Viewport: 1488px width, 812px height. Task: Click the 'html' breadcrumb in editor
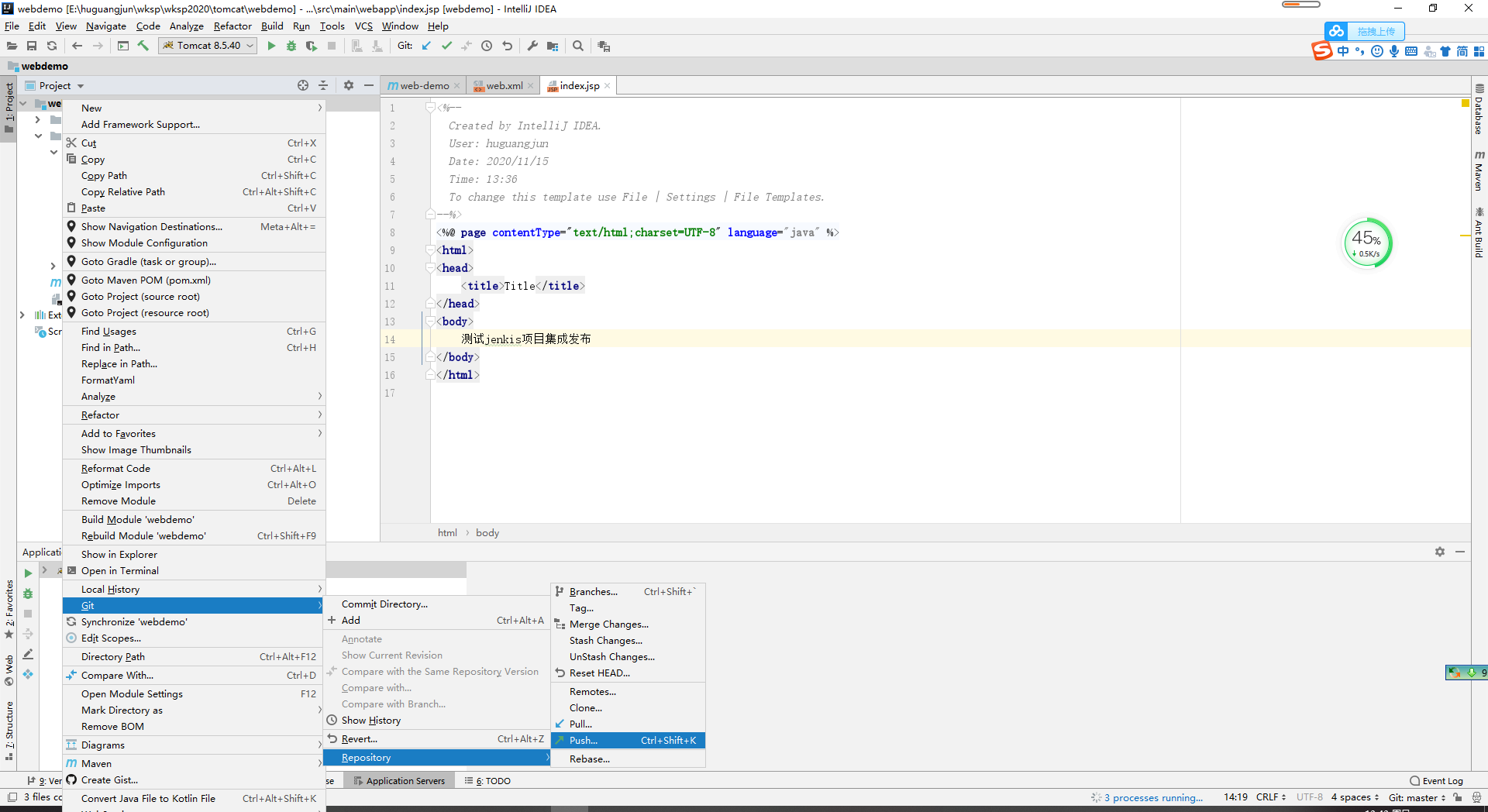tap(447, 532)
